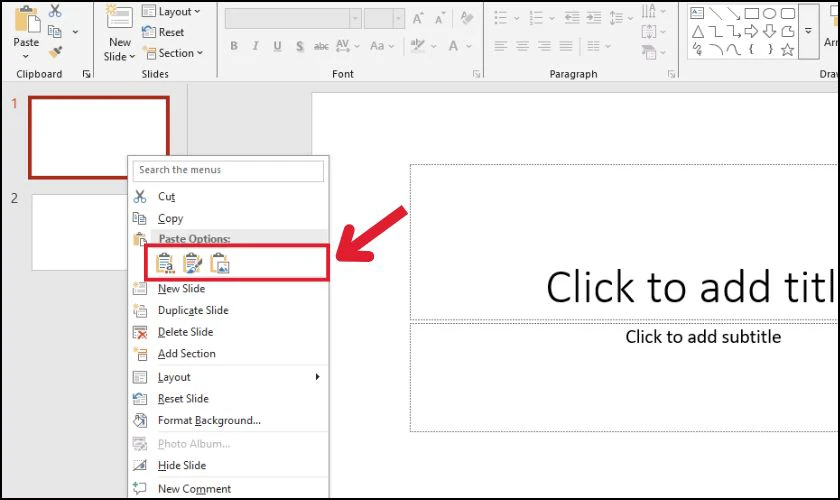Open the font name combo box

tap(355, 19)
